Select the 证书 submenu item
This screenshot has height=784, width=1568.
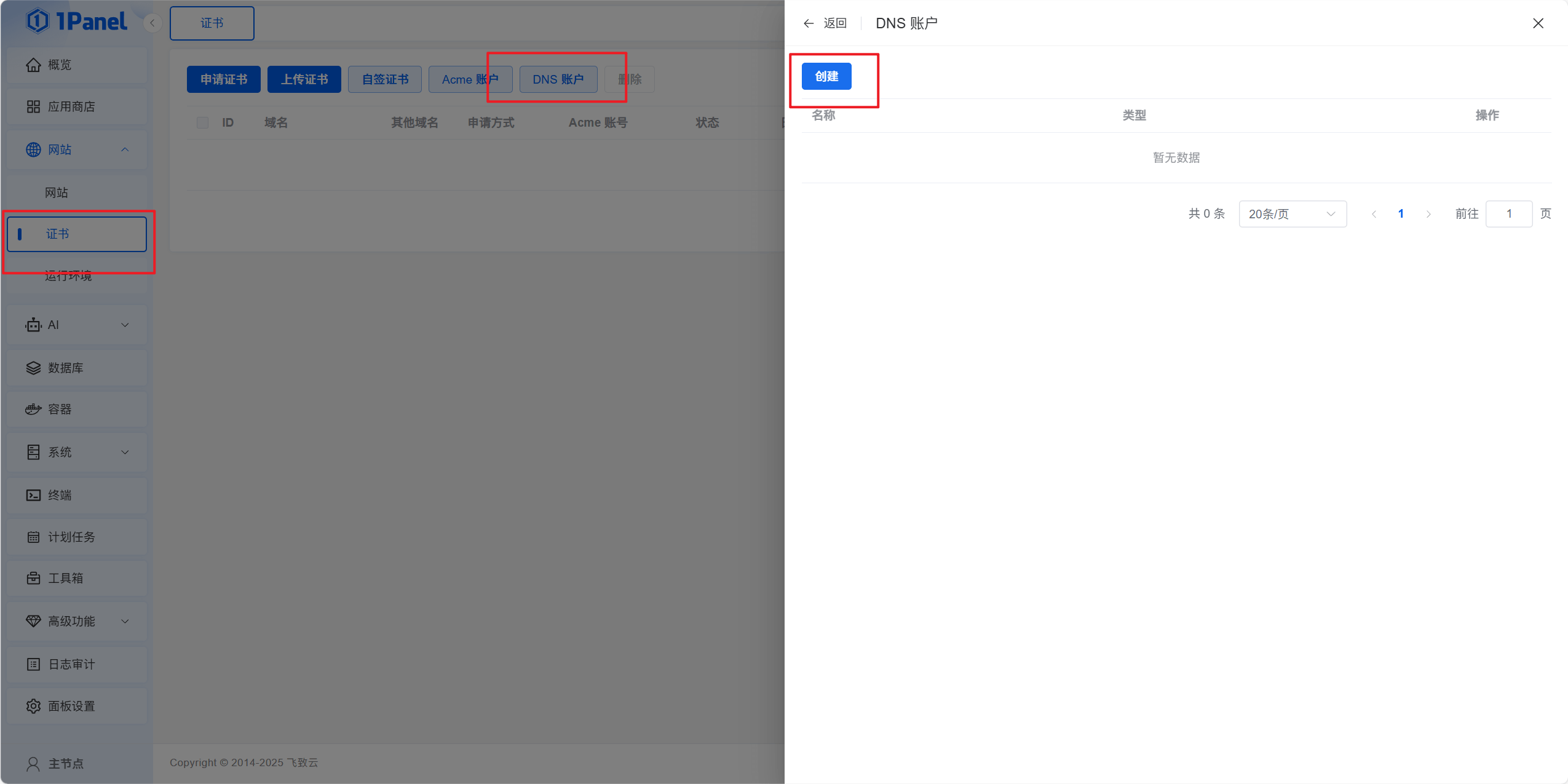(x=77, y=234)
